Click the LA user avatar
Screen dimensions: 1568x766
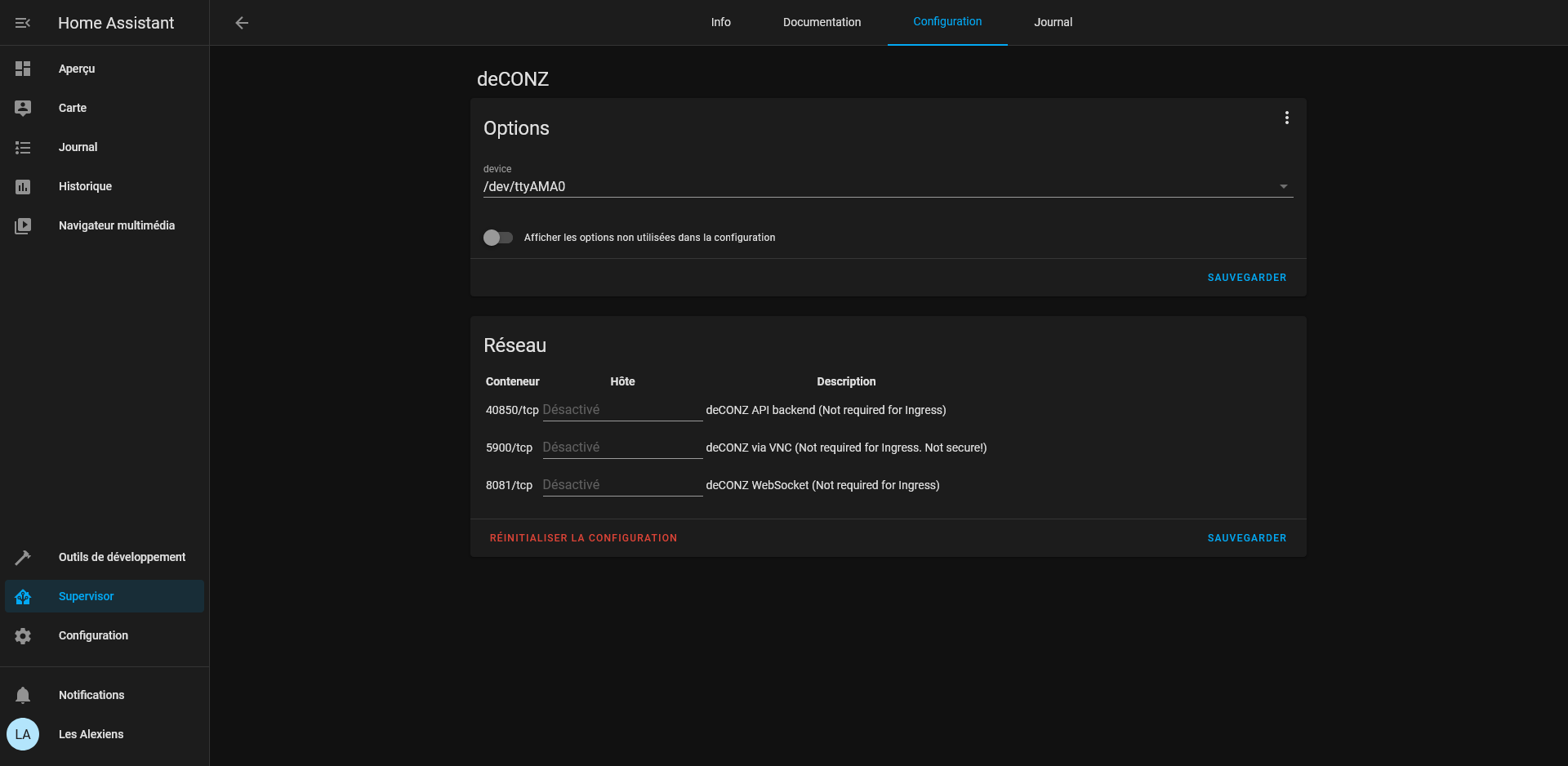click(23, 734)
